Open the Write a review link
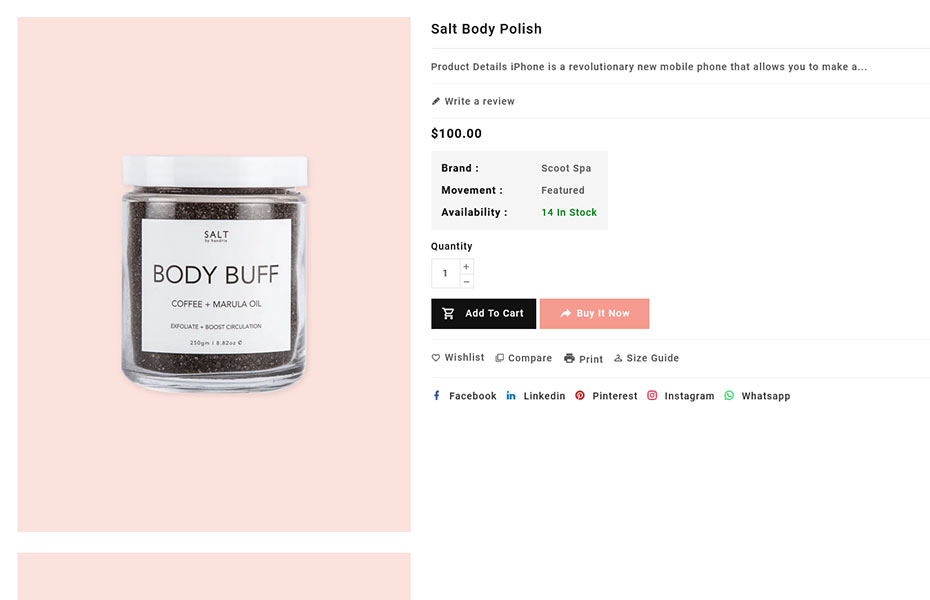 coord(480,101)
